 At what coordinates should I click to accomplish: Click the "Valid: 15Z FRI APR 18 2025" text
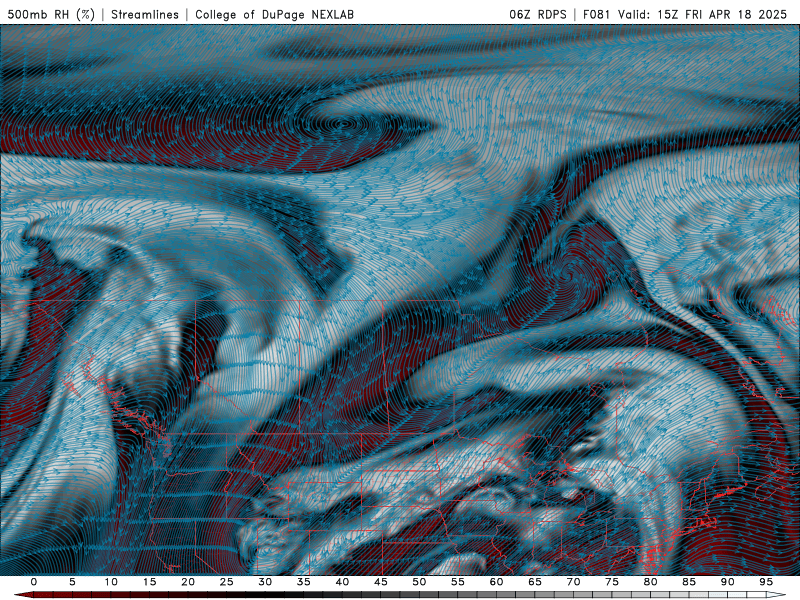pos(703,14)
